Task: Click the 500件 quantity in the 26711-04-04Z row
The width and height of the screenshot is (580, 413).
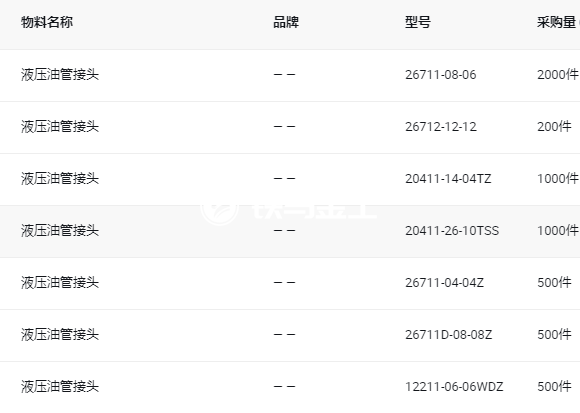Action: [x=554, y=283]
